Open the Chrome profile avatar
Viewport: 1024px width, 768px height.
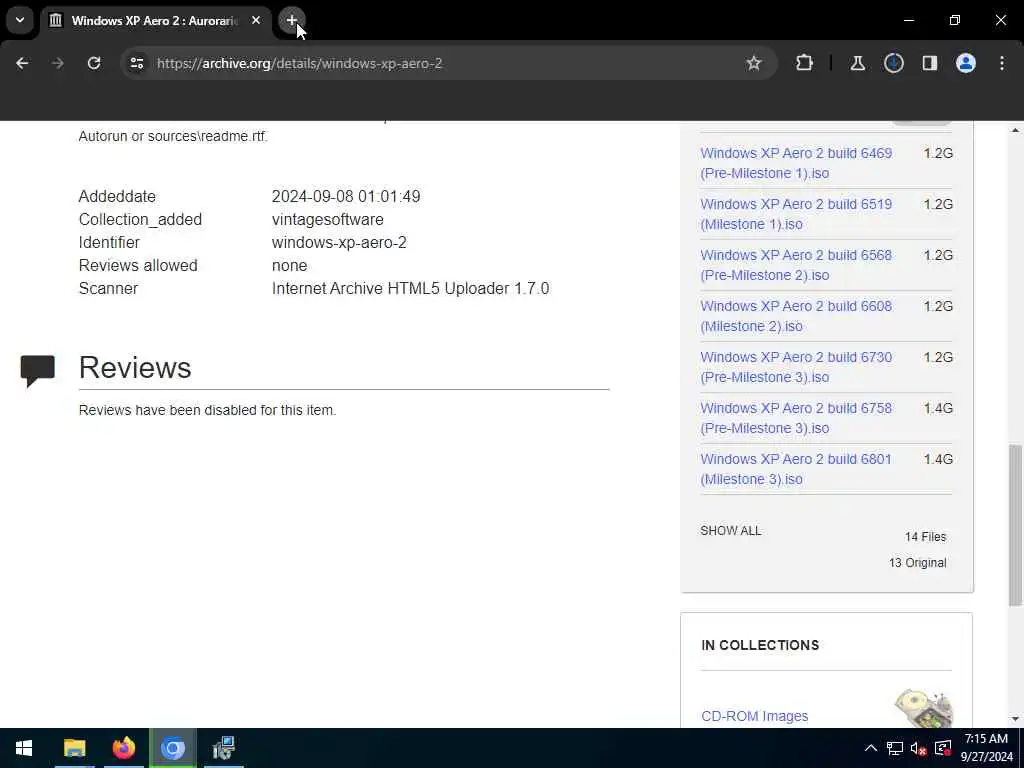[966, 63]
